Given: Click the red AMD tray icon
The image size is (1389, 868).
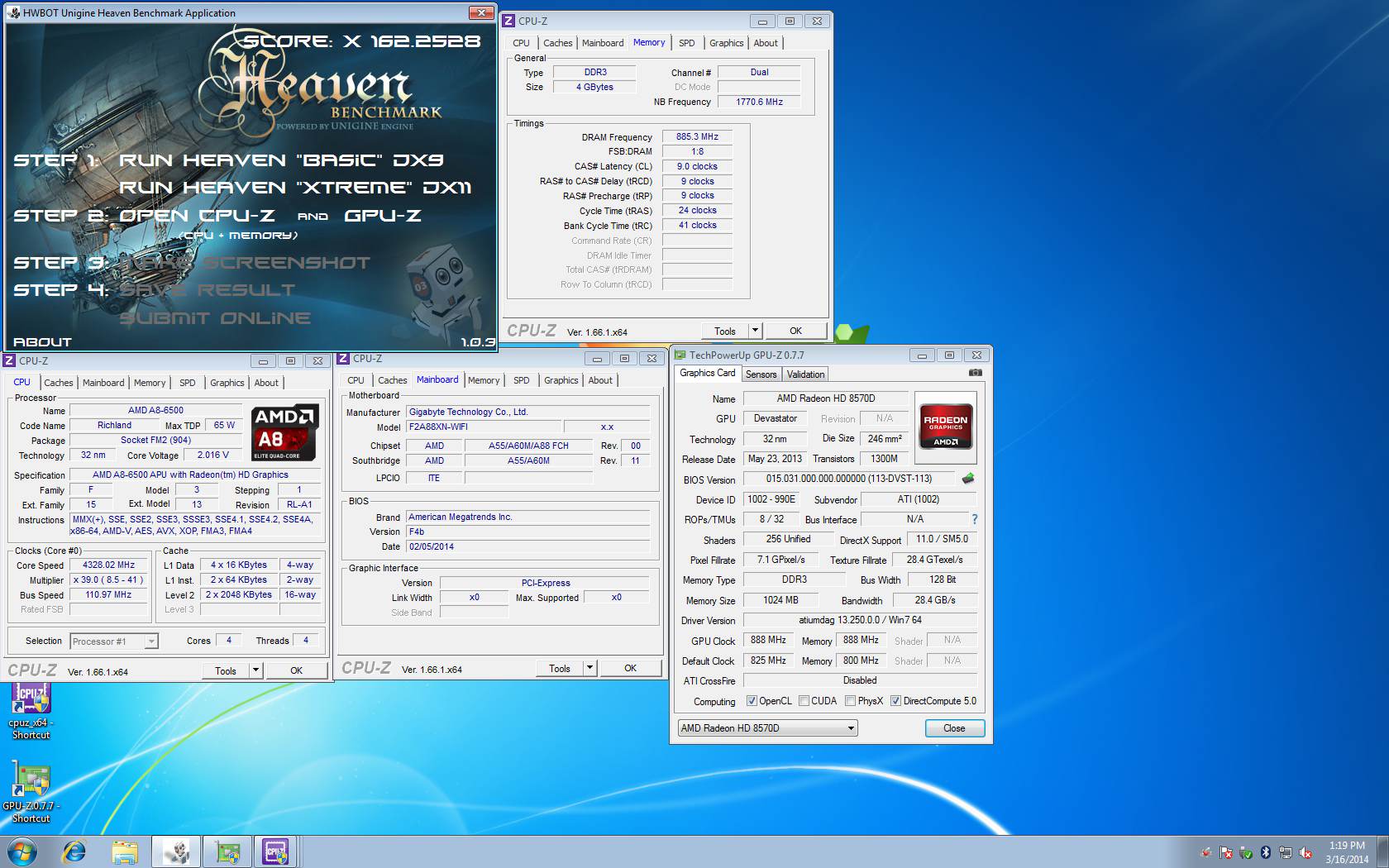Looking at the screenshot, I should [1206, 852].
